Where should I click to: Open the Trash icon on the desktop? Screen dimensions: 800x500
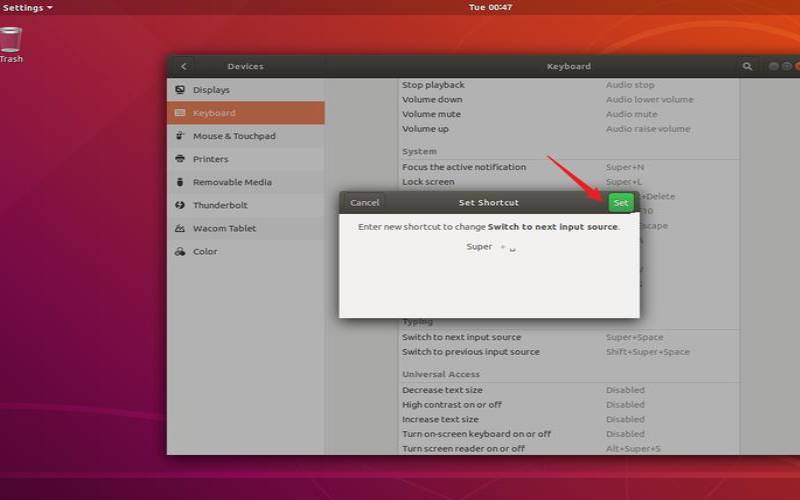click(11, 40)
